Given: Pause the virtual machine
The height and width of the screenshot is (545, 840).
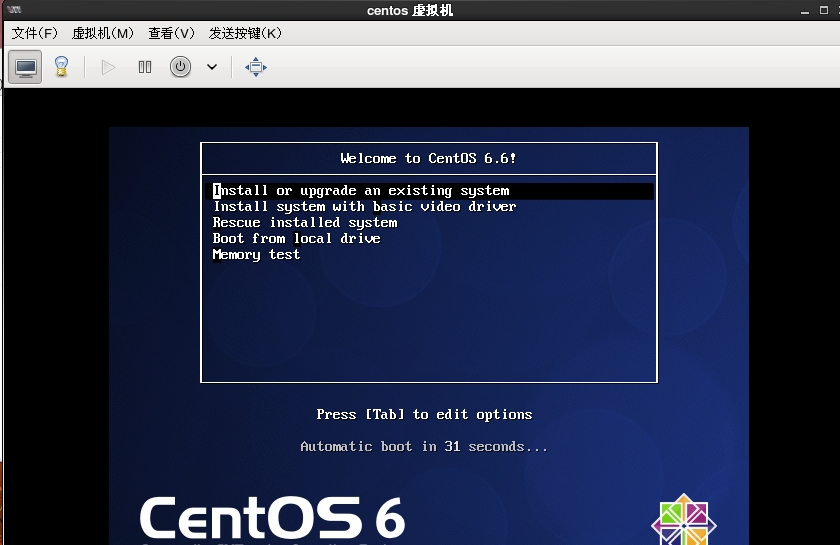Looking at the screenshot, I should click(x=145, y=67).
